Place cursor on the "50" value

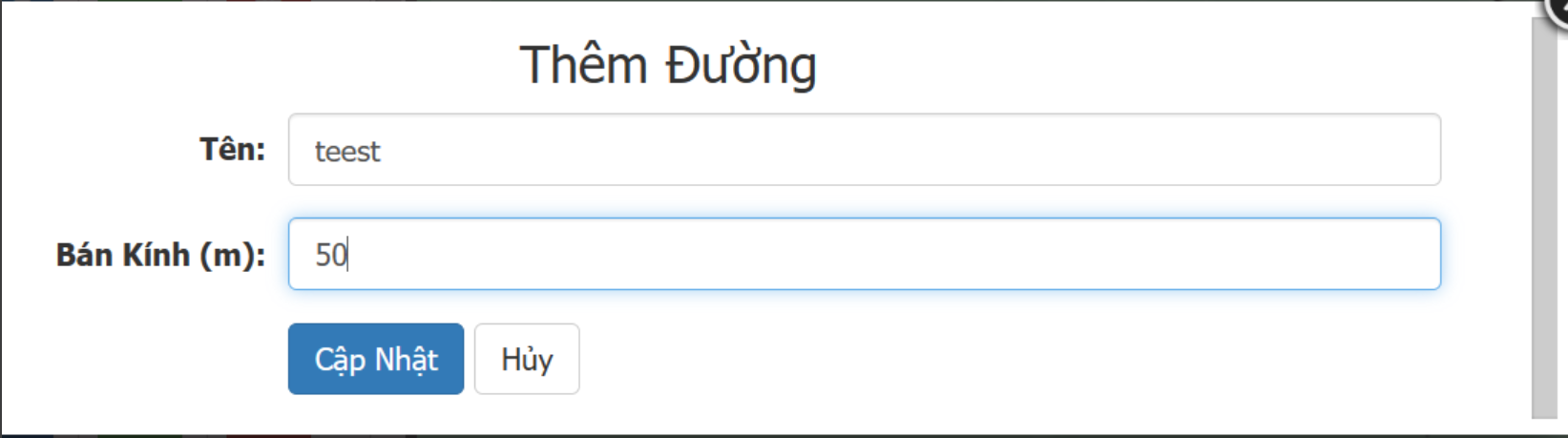click(x=331, y=255)
